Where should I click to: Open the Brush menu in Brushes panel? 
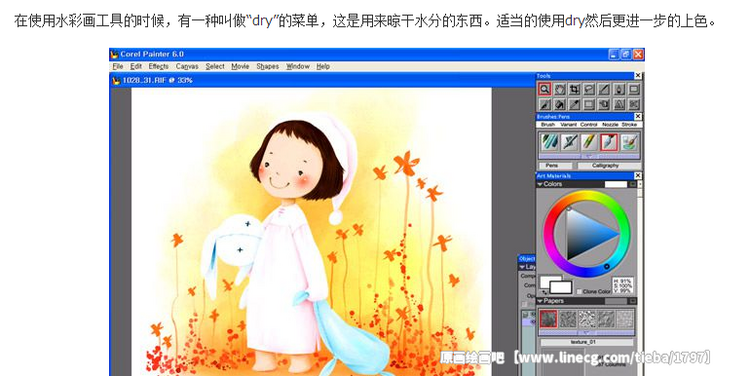(x=548, y=124)
